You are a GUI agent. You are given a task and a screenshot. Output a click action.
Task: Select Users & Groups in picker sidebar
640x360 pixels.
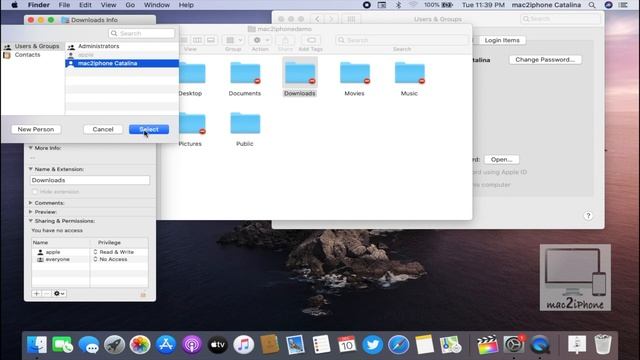coord(32,46)
